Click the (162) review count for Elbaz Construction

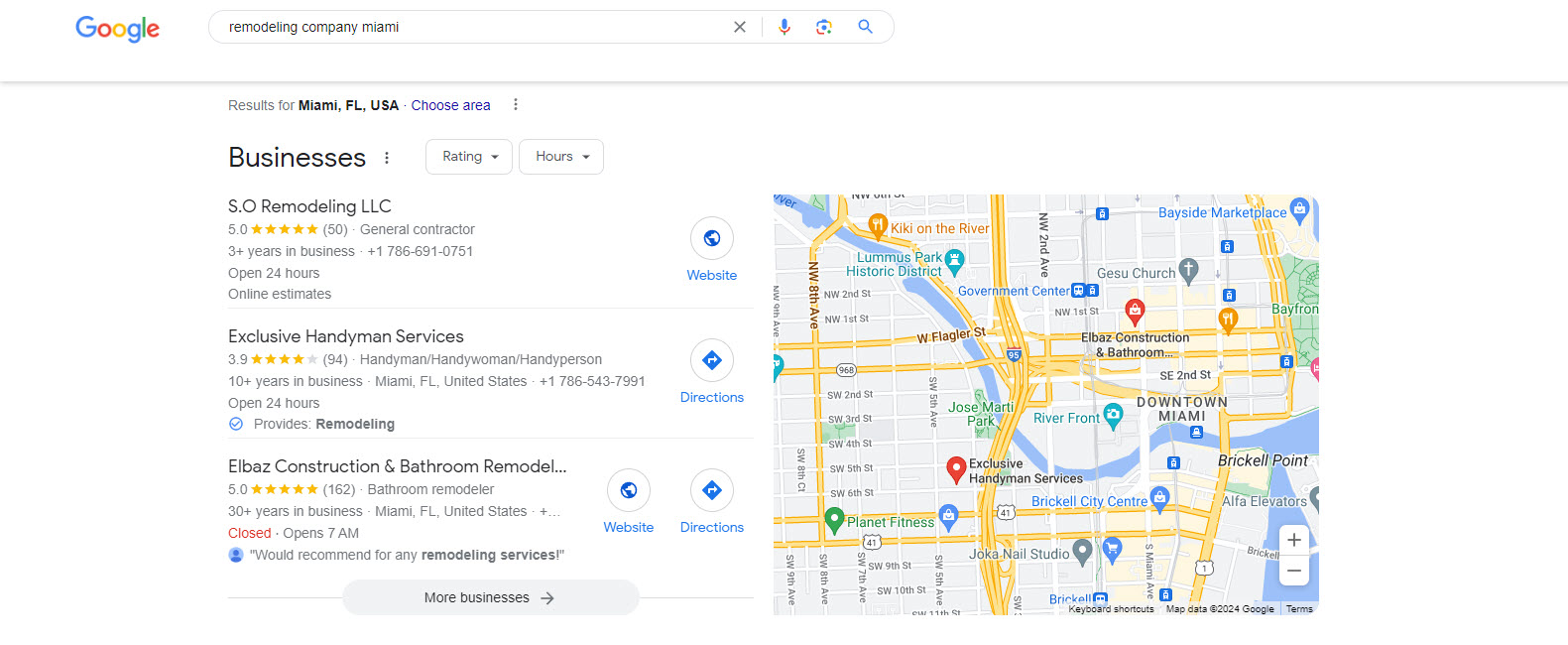pyautogui.click(x=339, y=489)
